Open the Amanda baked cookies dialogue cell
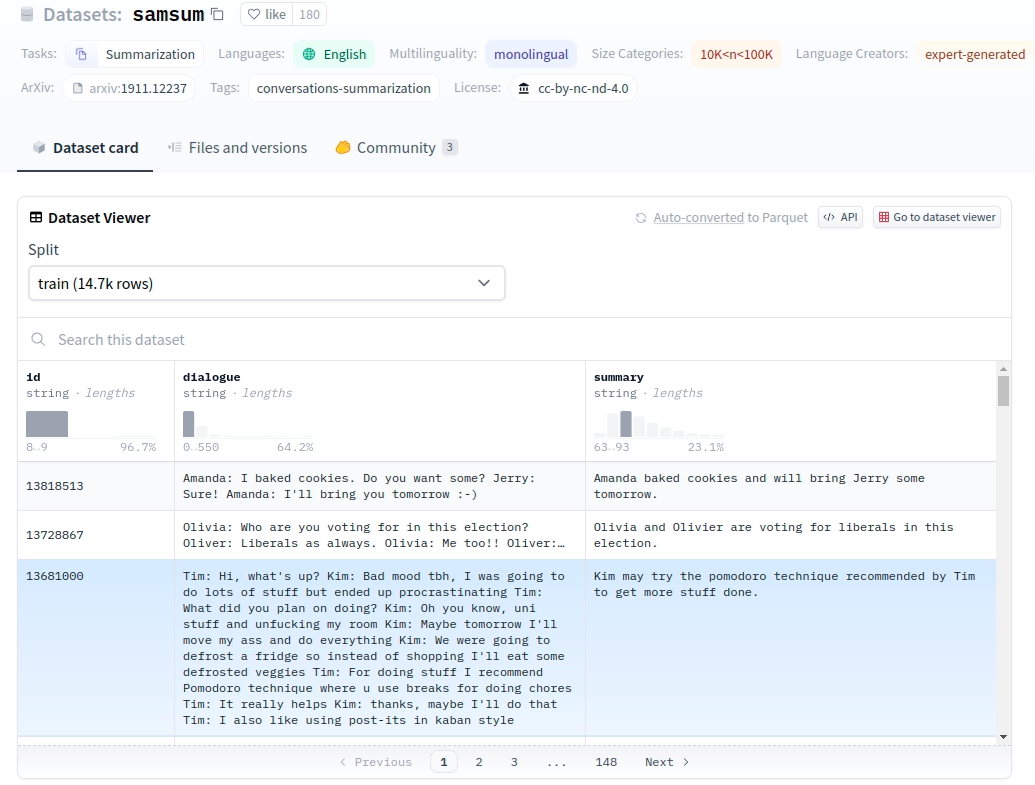 (380, 486)
